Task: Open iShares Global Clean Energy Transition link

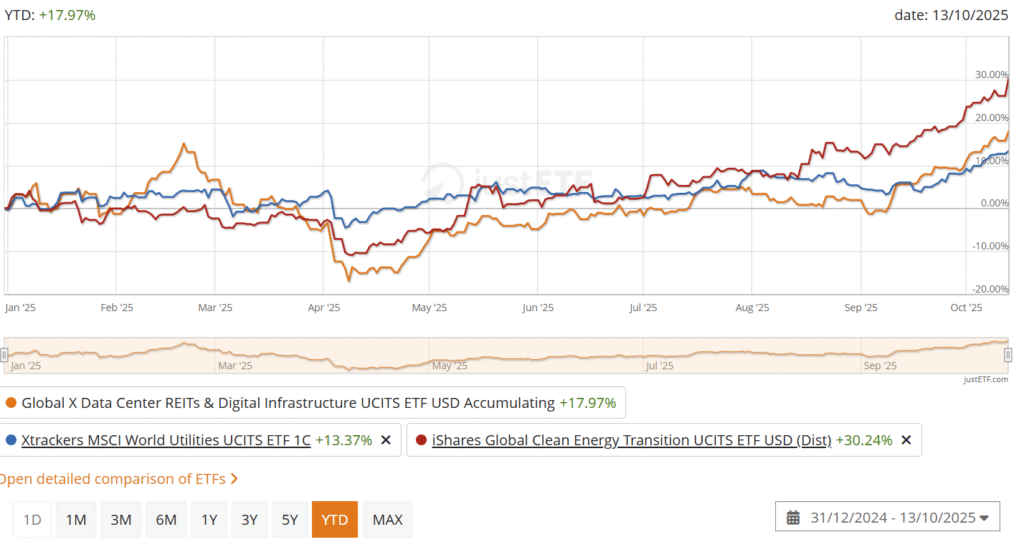Action: click(x=631, y=440)
